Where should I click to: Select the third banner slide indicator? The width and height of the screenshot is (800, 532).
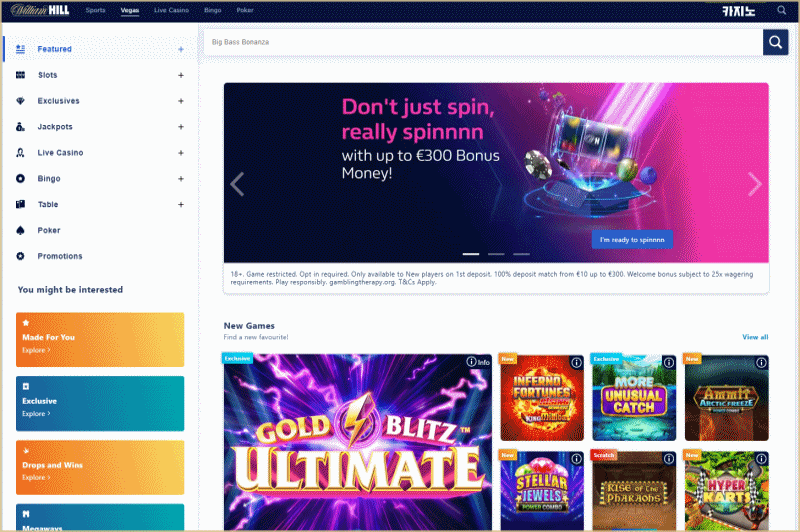[x=521, y=254]
